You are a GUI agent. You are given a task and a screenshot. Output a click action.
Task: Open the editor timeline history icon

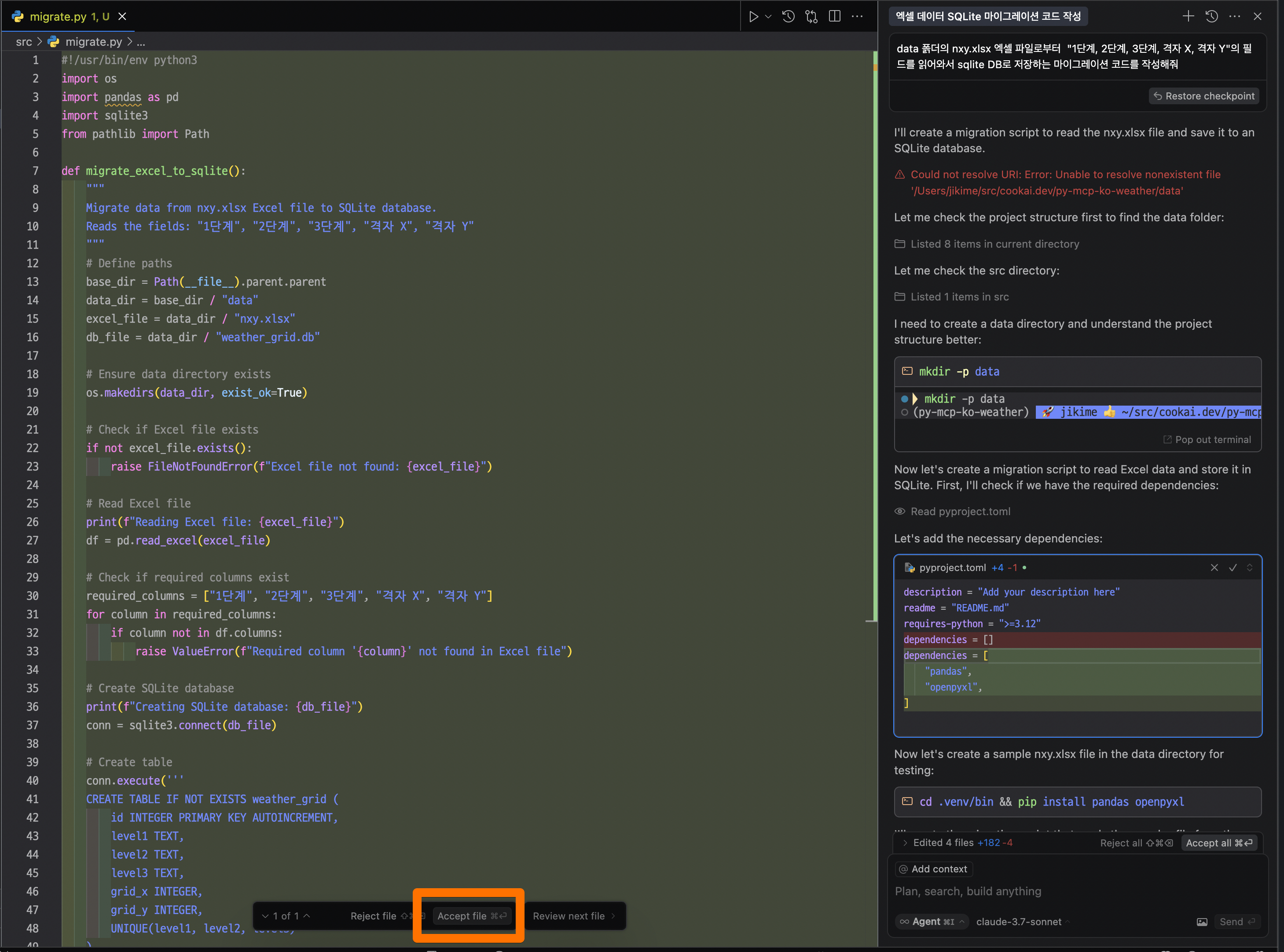[x=789, y=17]
